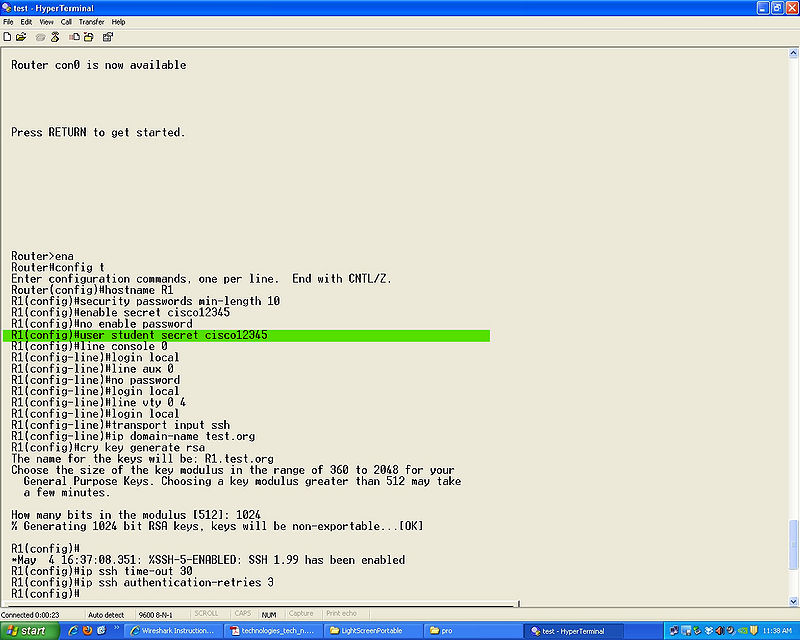This screenshot has width=800, height=640.
Task: Click the 'ip ssh time-out 30' line
Action: point(102,571)
